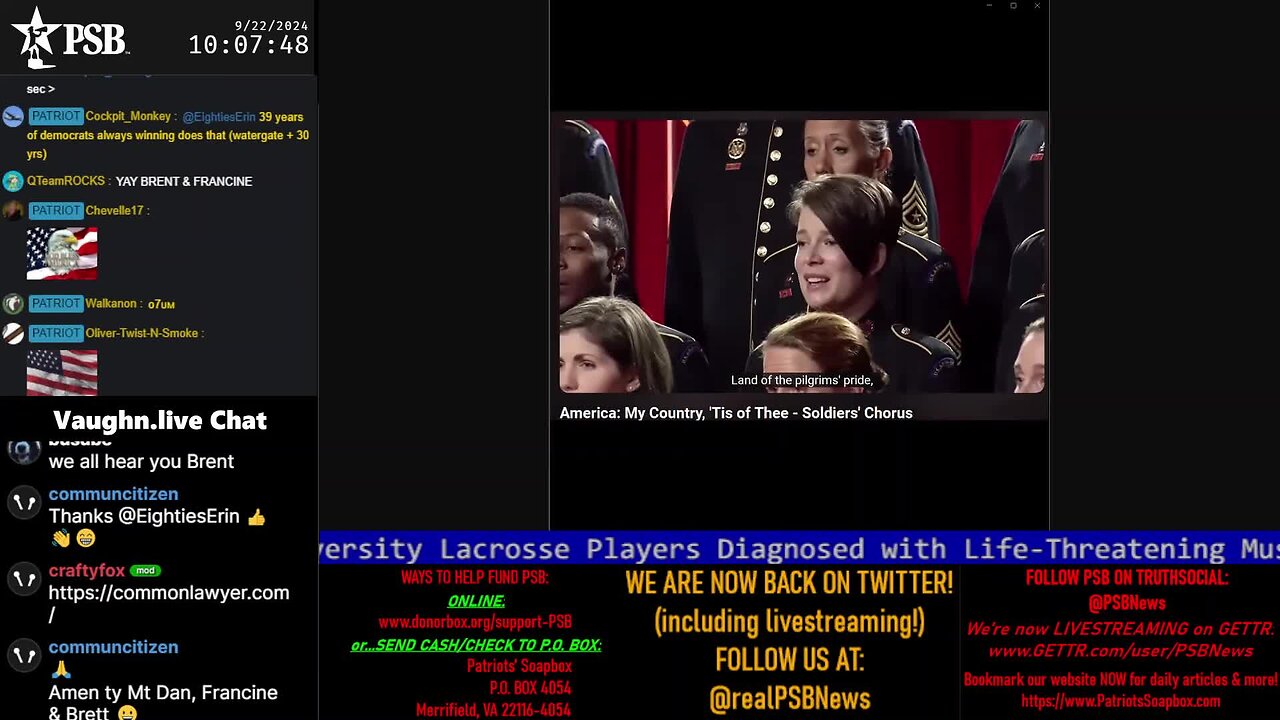Click the 'o7' message from Walkanon
Screen dimensions: 1280x720
tap(161, 303)
